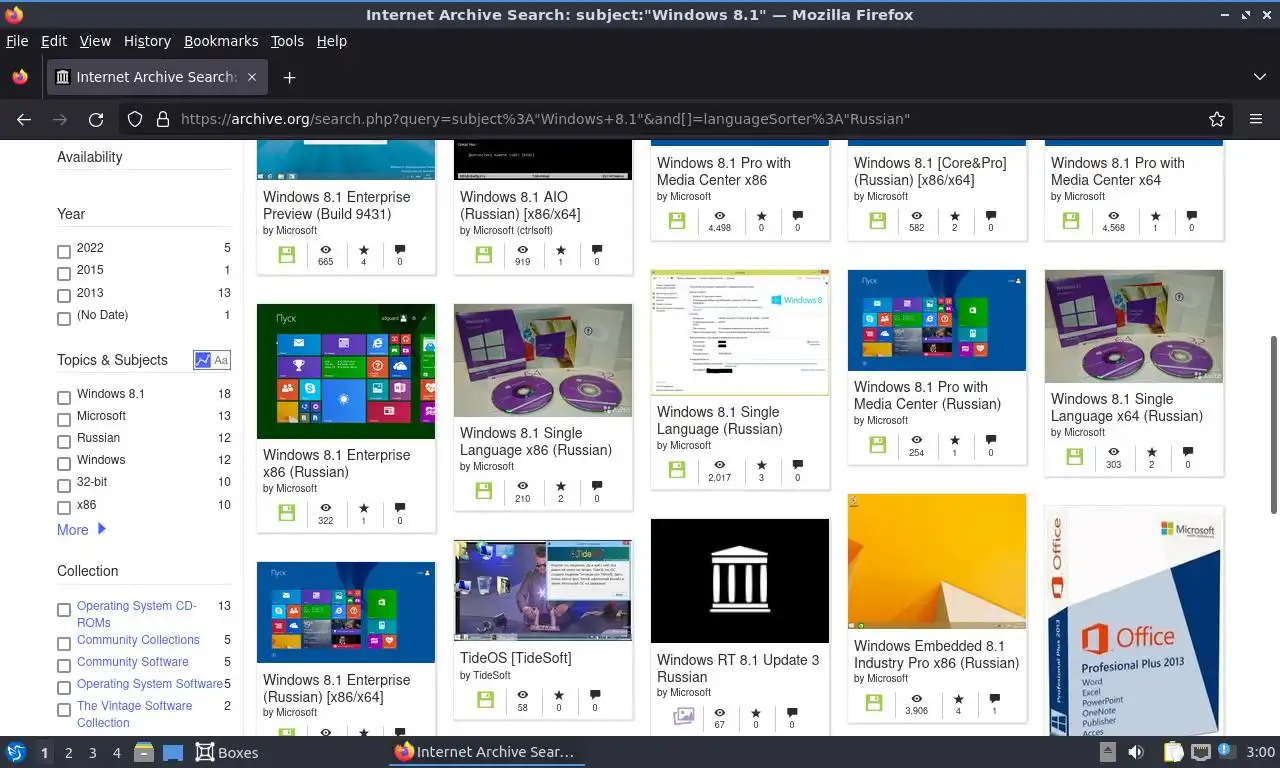Image resolution: width=1280 pixels, height=768 pixels.
Task: Open the Firefox hamburger application menu
Action: tap(1256, 119)
